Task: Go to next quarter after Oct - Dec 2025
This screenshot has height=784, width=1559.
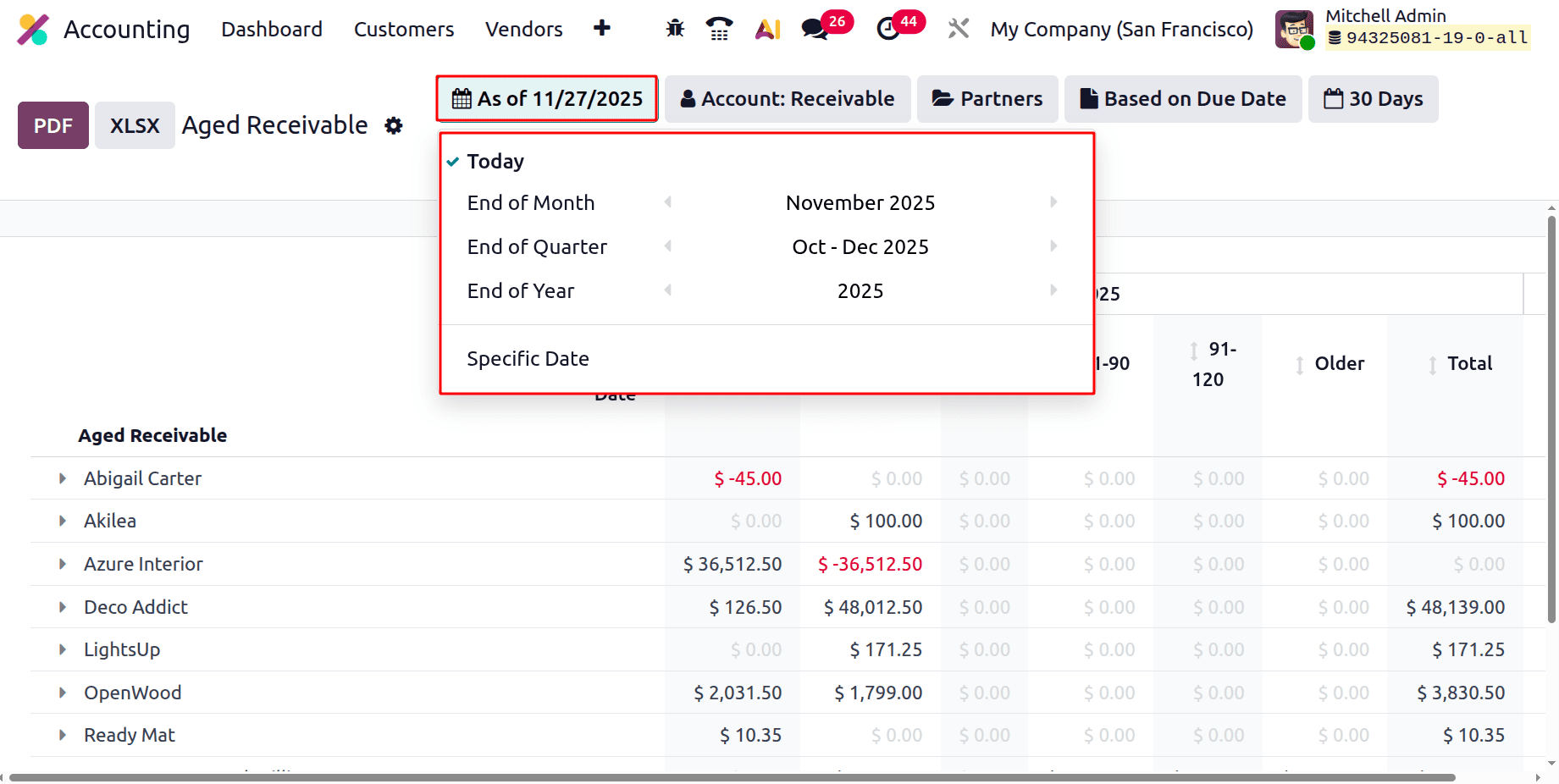Action: click(x=1053, y=246)
